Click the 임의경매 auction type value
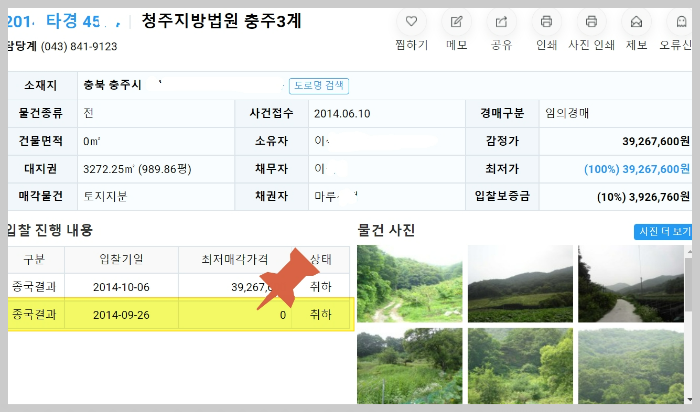The height and width of the screenshot is (412, 700). [x=567, y=113]
